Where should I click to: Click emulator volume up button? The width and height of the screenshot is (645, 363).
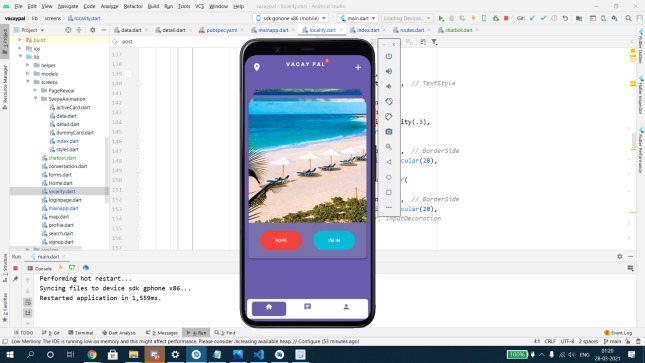click(x=389, y=71)
